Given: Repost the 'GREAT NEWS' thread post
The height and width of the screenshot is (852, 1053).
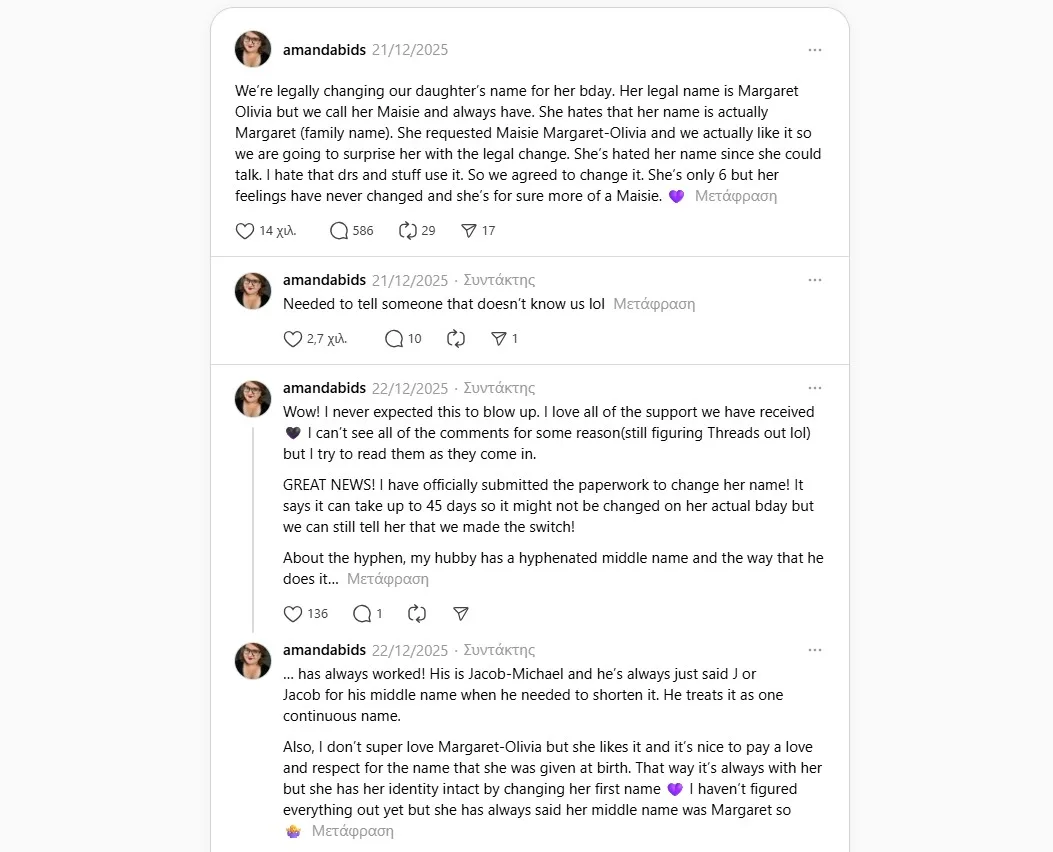Looking at the screenshot, I should coord(418,614).
